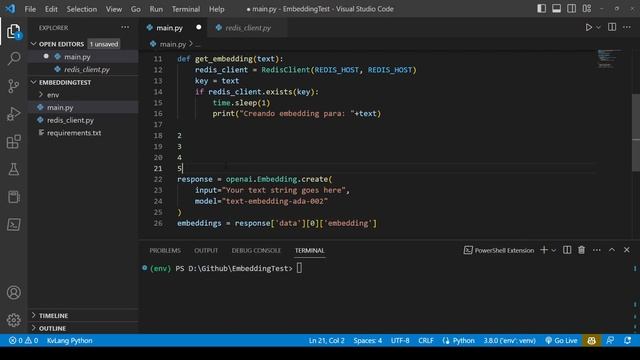The width and height of the screenshot is (640, 360).
Task: Switch to the redis_client.py editor tab
Action: click(x=248, y=28)
